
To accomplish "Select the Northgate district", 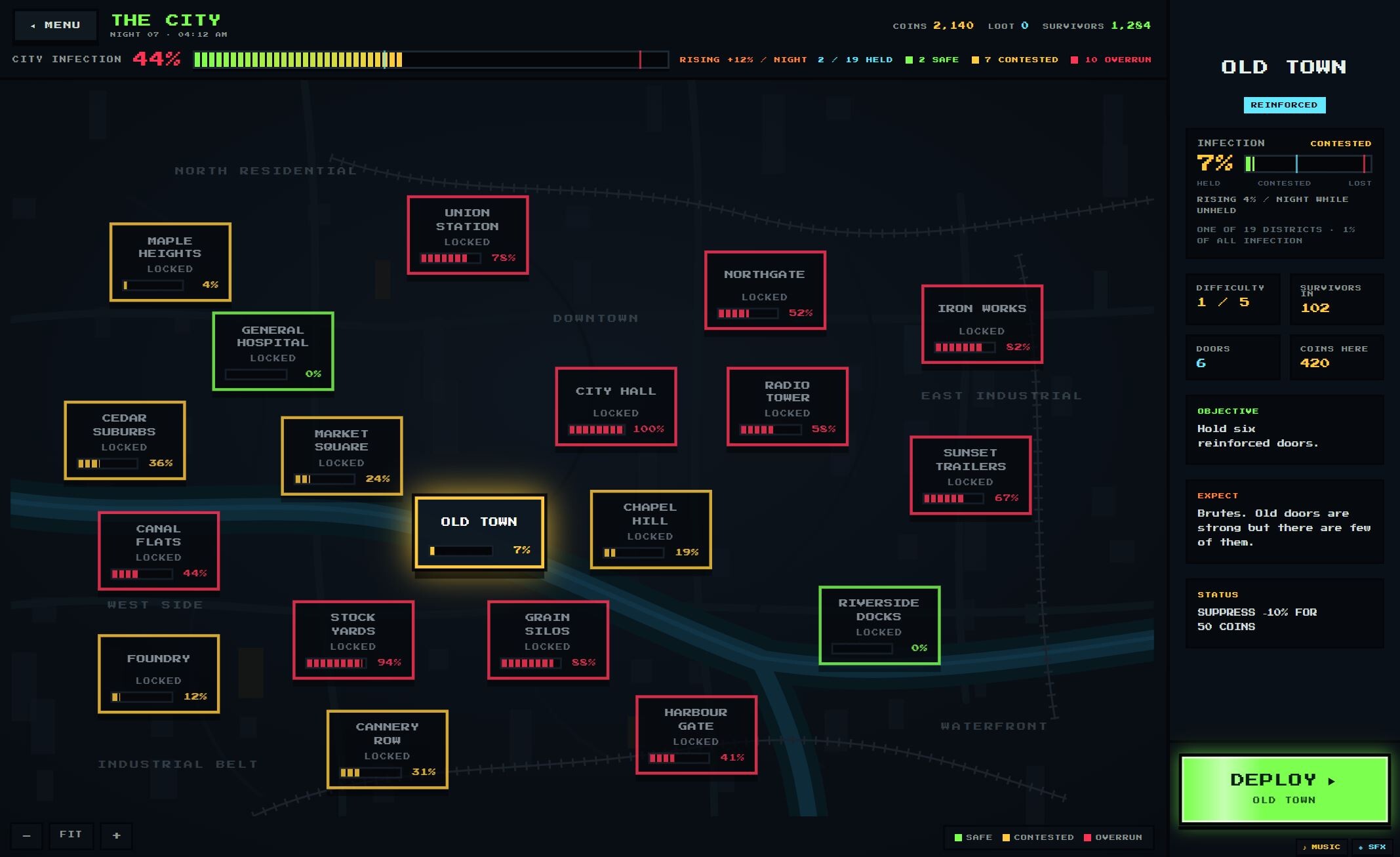I will [x=765, y=290].
